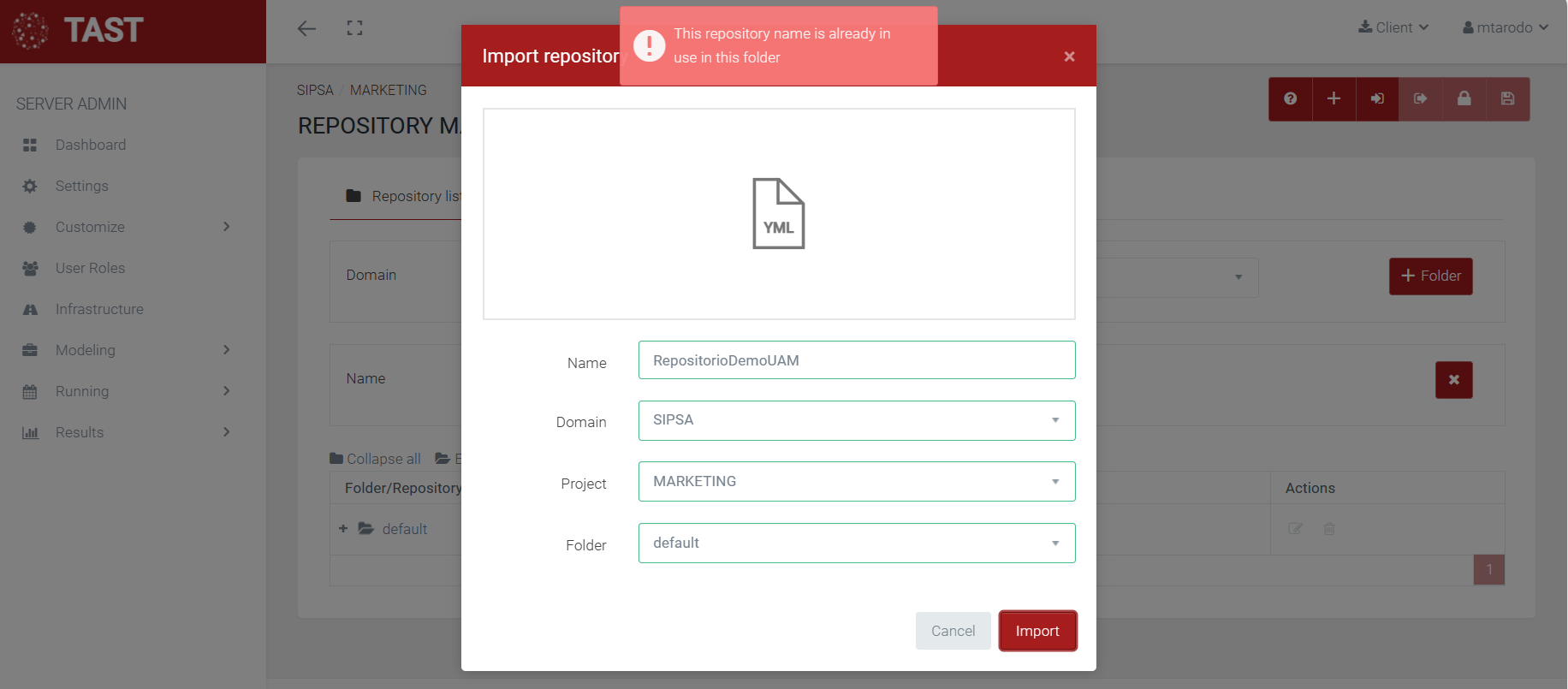Click the Name input field

[x=856, y=360]
